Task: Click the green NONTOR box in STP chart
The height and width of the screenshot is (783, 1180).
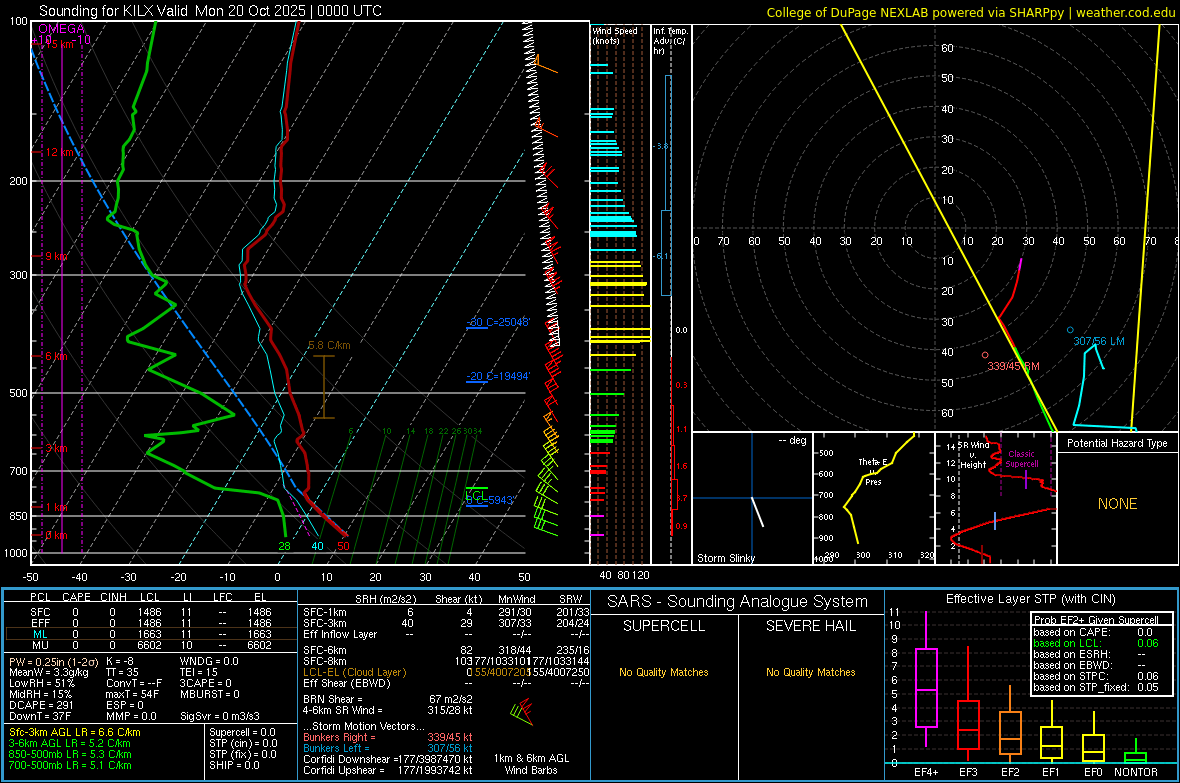Action: point(1136,757)
